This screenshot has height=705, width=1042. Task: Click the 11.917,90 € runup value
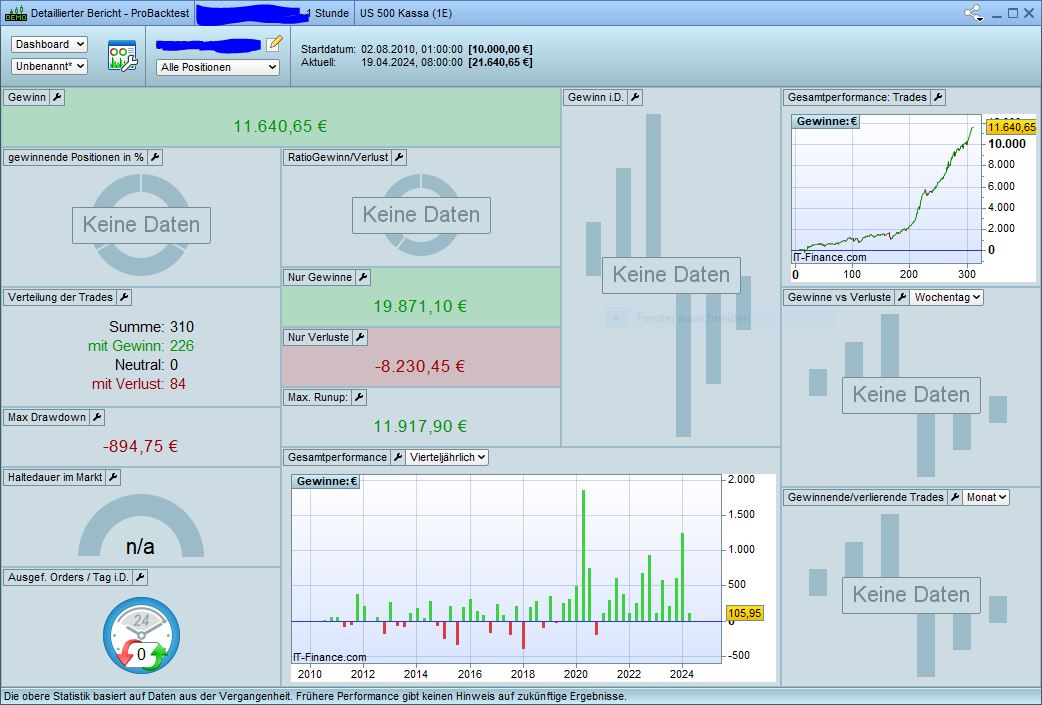tap(420, 426)
